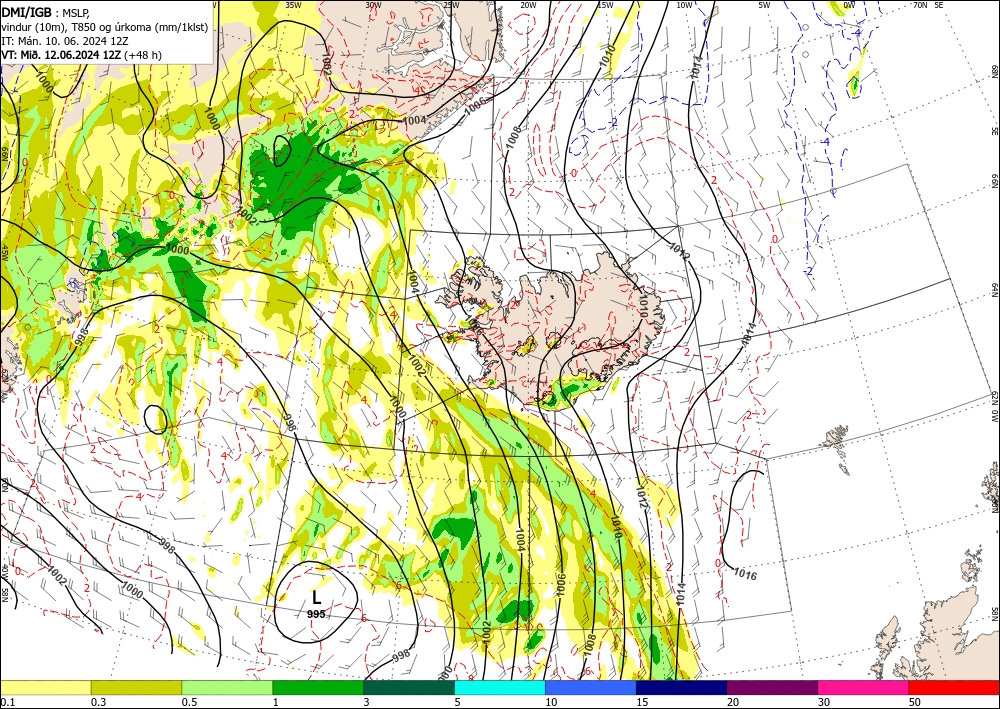The image size is (1000, 709).
Task: Click the '50' legend scale value
Action: pyautogui.click(x=915, y=702)
